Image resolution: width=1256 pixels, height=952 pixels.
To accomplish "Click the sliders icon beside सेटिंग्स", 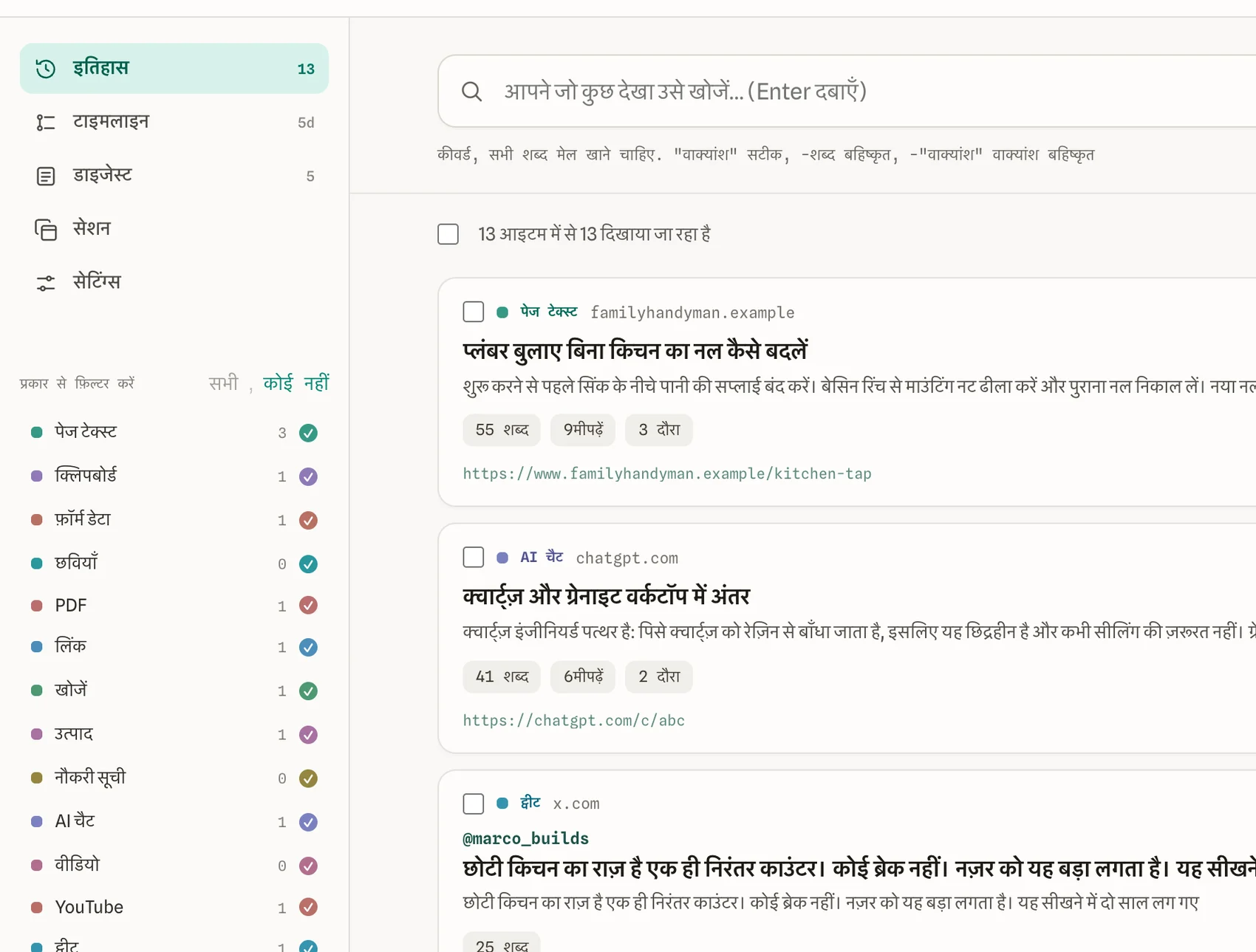I will pos(46,283).
